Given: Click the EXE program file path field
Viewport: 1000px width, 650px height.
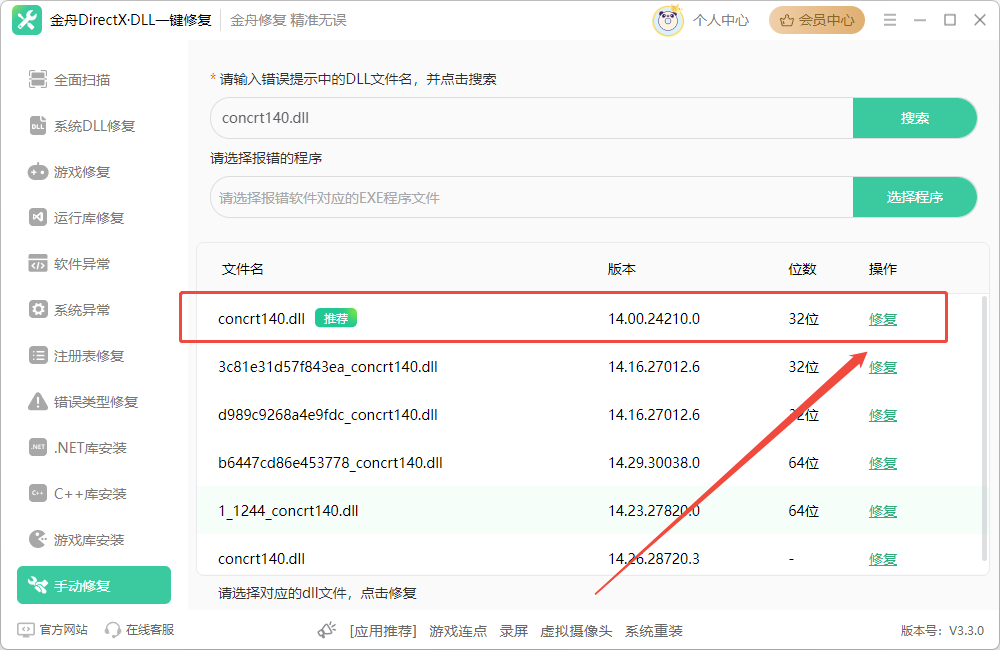Looking at the screenshot, I should [x=532, y=197].
